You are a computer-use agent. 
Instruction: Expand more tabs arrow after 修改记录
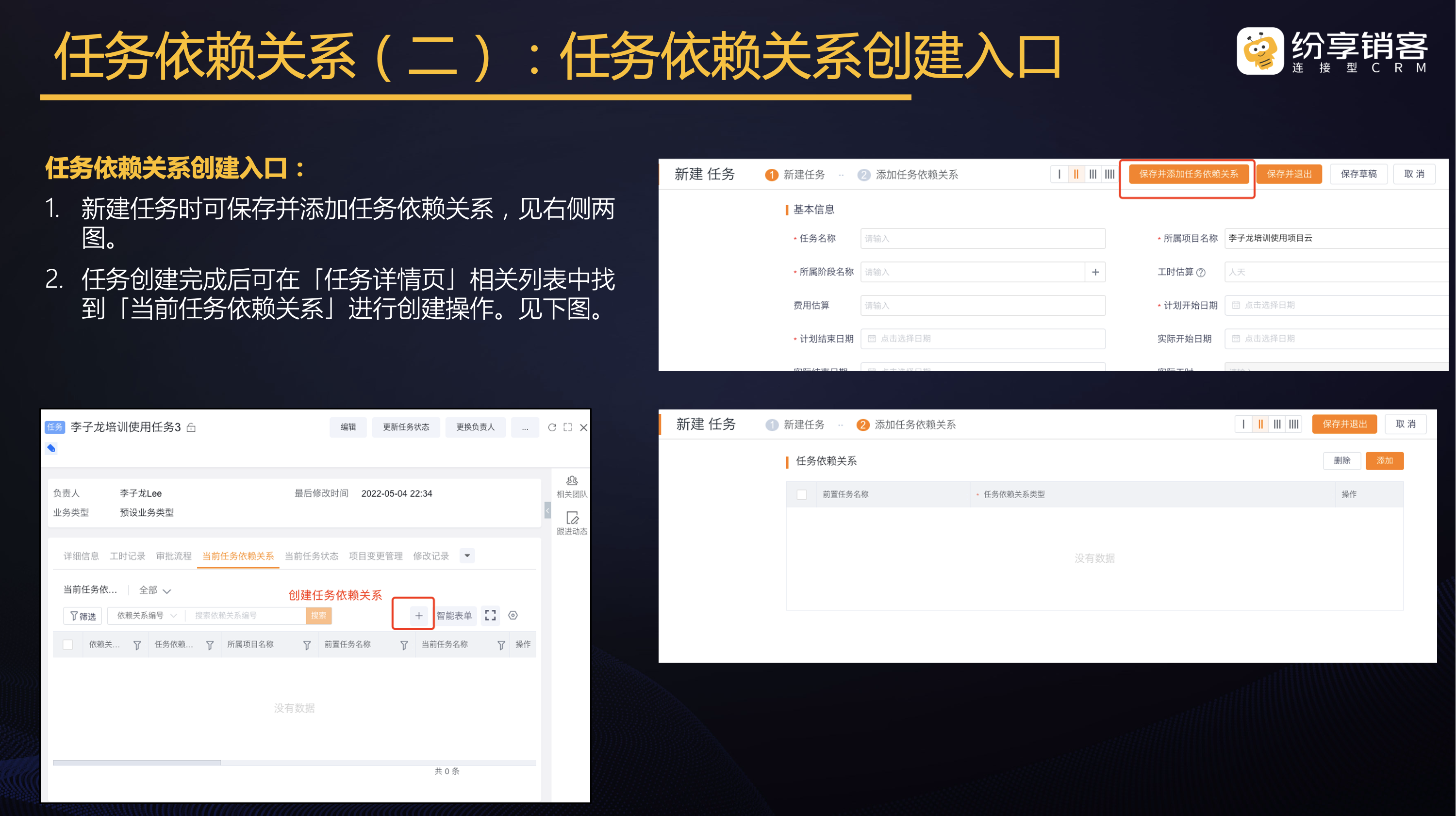click(467, 555)
